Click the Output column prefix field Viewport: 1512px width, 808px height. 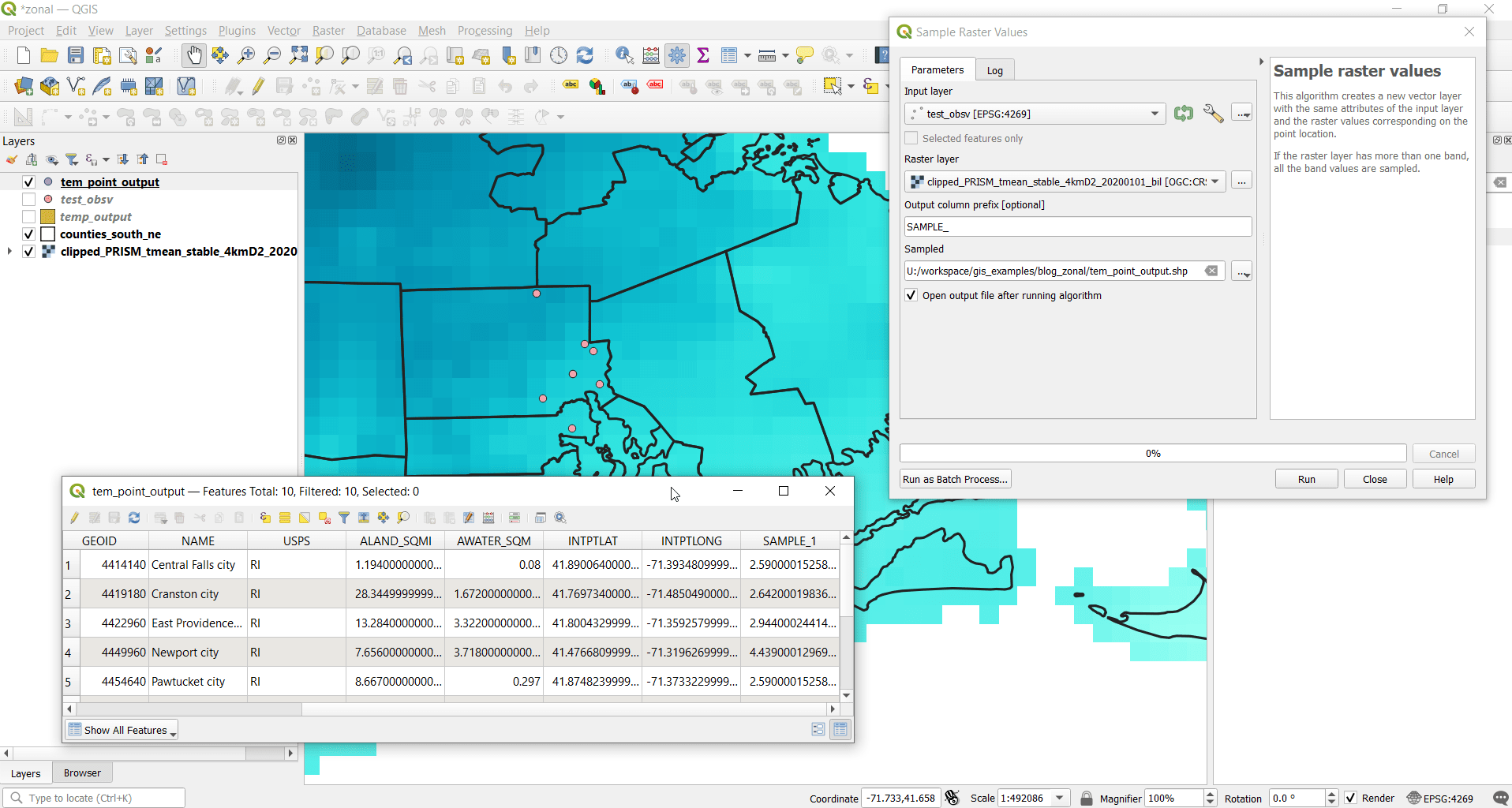(1077, 226)
